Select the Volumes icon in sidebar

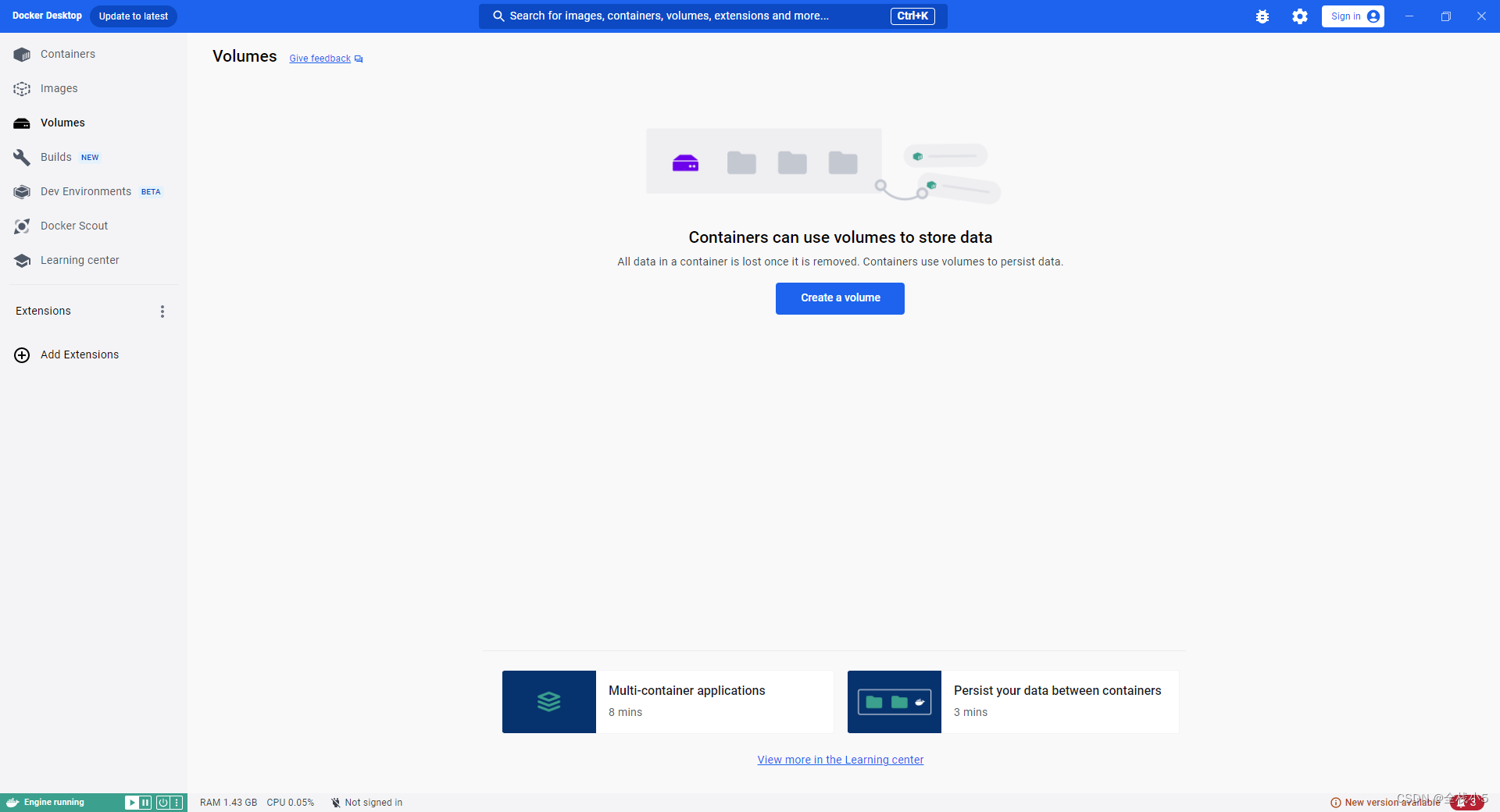(x=22, y=123)
